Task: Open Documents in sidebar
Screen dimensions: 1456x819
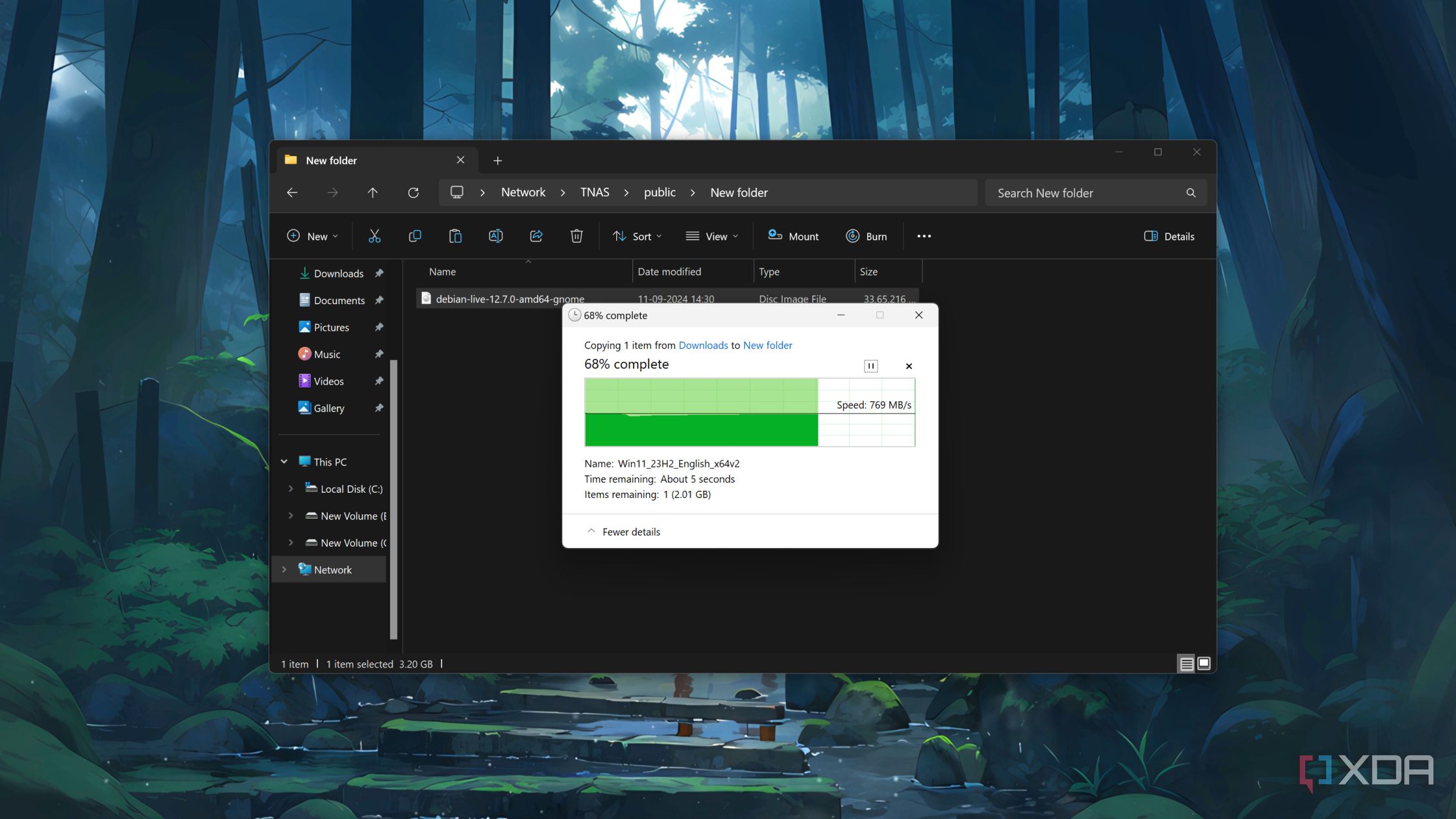Action: click(339, 300)
